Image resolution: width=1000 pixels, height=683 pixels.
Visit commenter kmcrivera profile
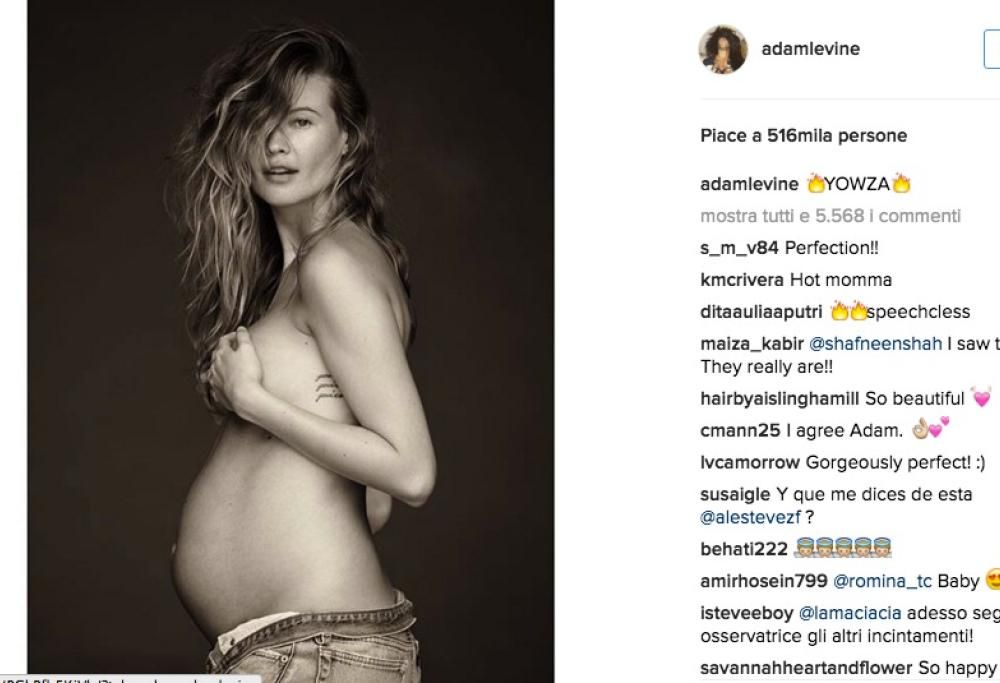[x=742, y=280]
